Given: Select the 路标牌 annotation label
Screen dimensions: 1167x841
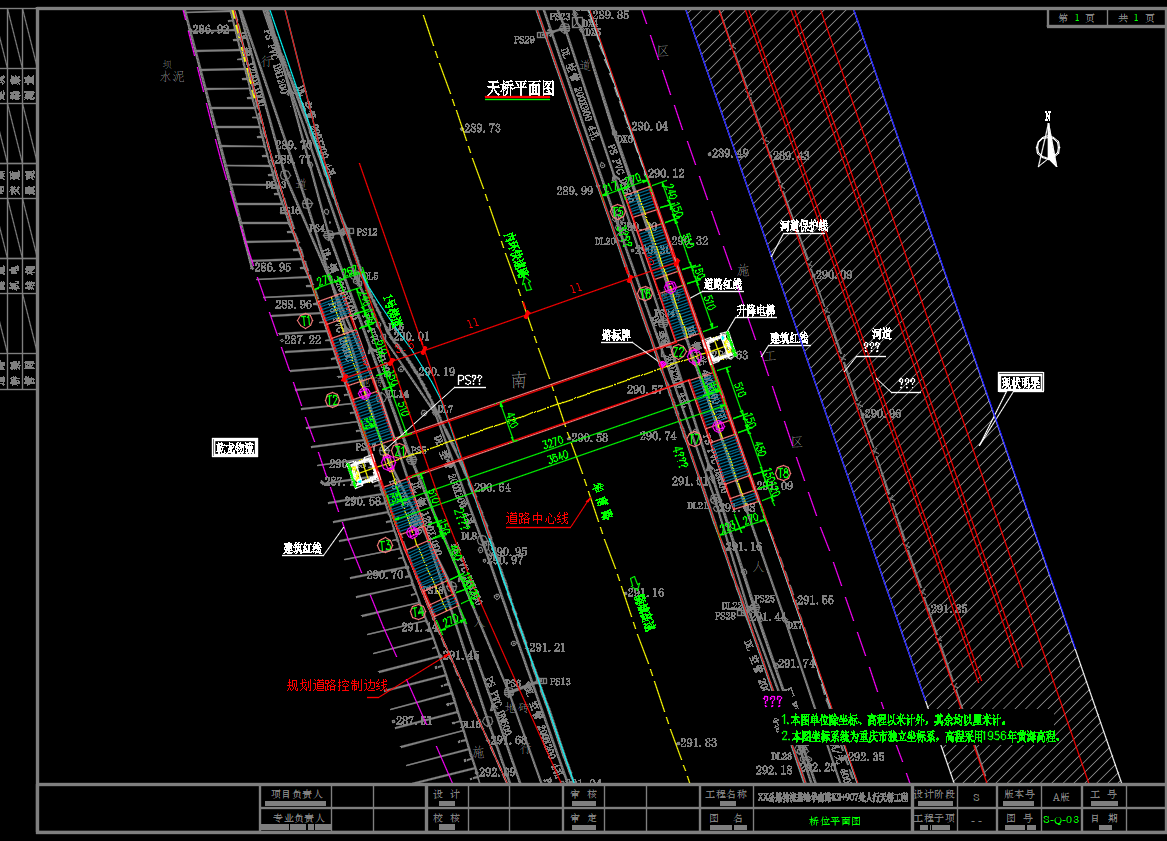Looking at the screenshot, I should [616, 335].
